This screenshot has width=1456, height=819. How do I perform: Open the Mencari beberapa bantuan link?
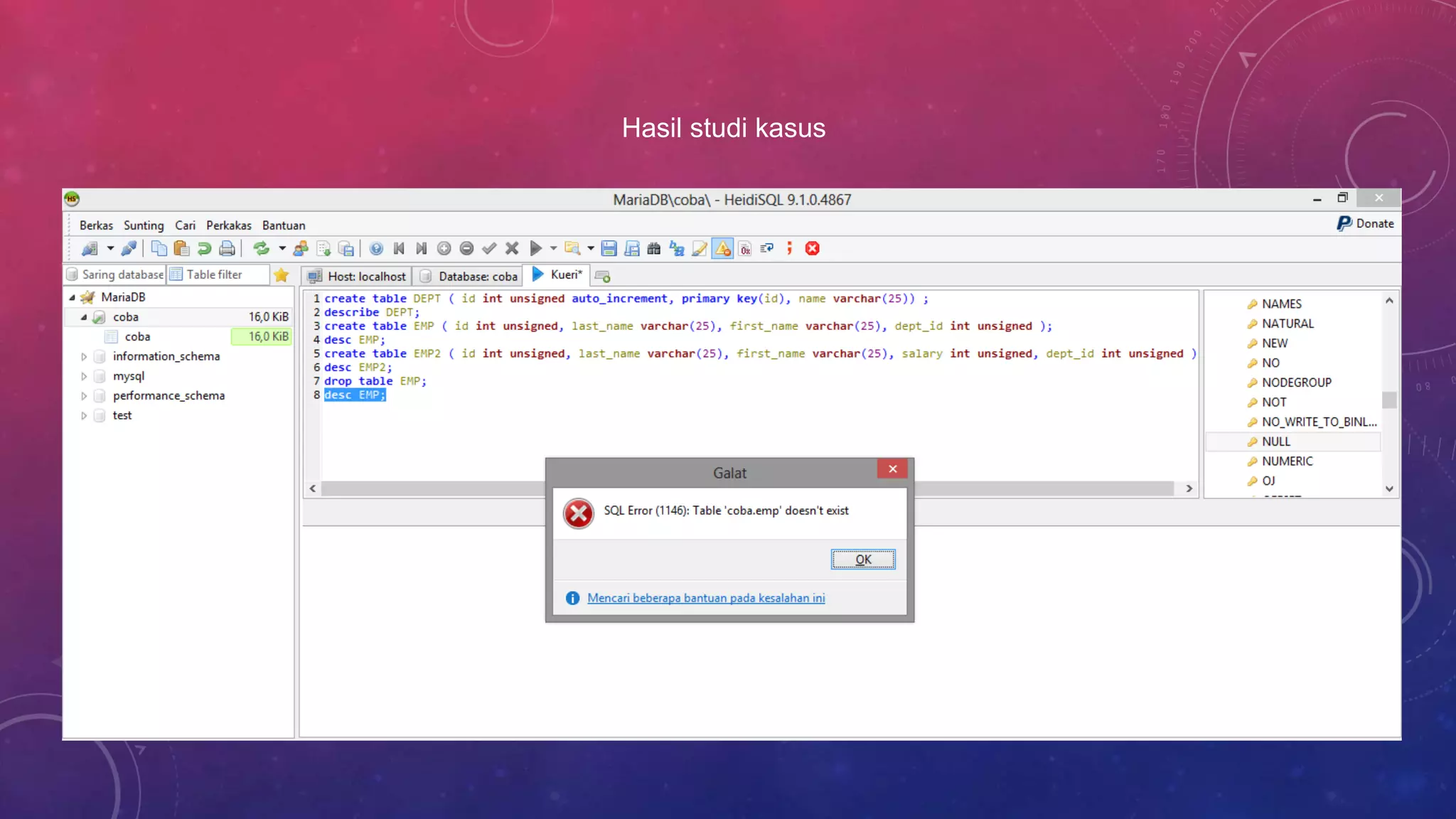(705, 598)
